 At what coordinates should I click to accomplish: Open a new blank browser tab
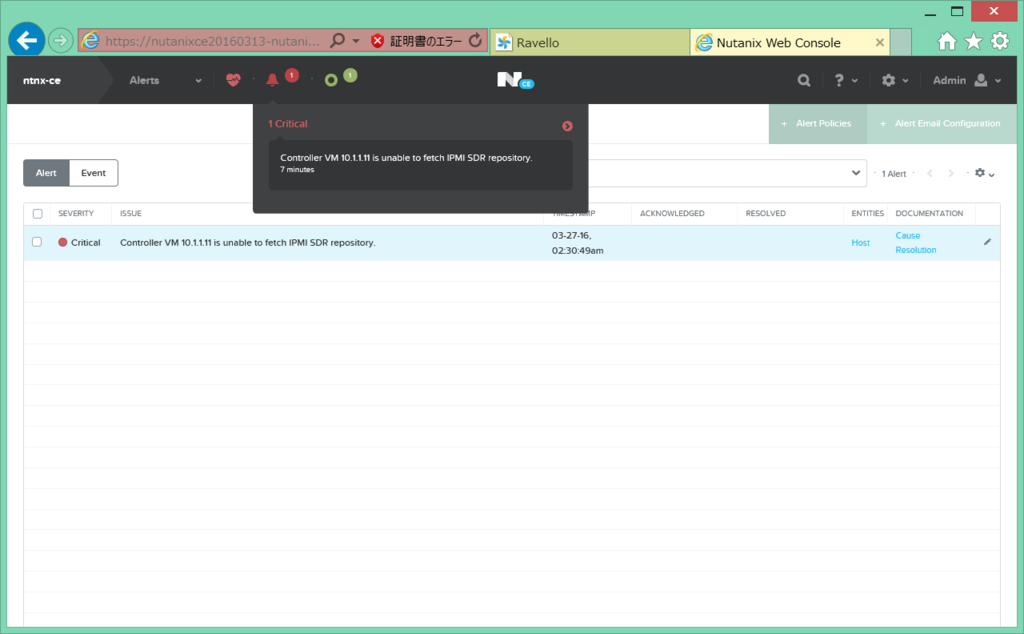tap(901, 42)
